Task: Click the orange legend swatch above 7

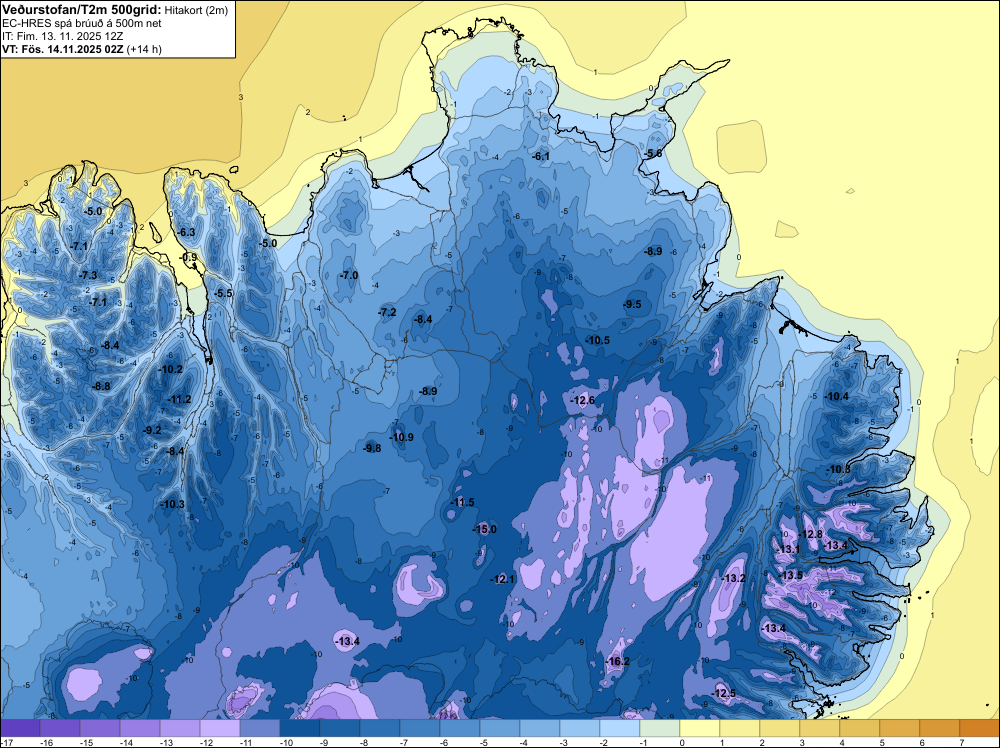Action: 979,728
